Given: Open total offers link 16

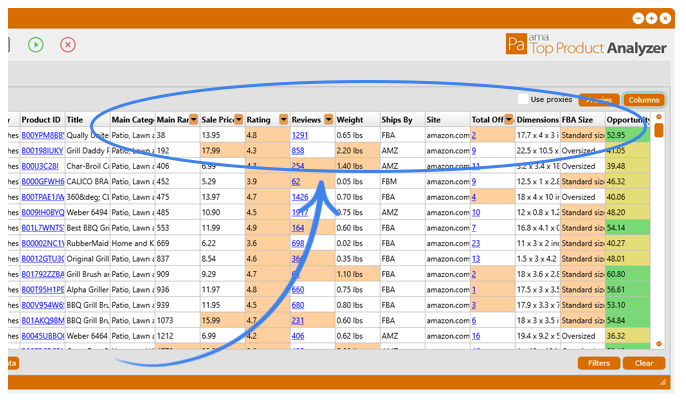Looking at the screenshot, I should coord(476,336).
